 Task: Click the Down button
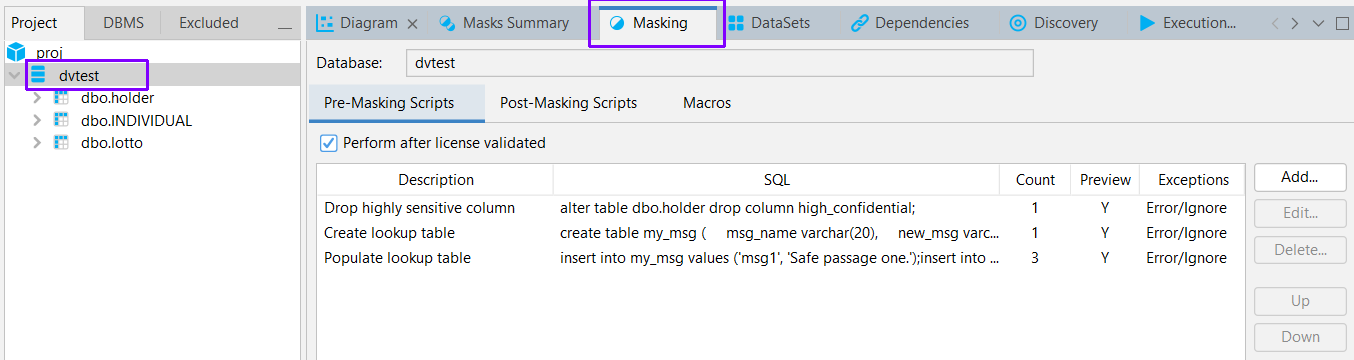[x=1300, y=337]
